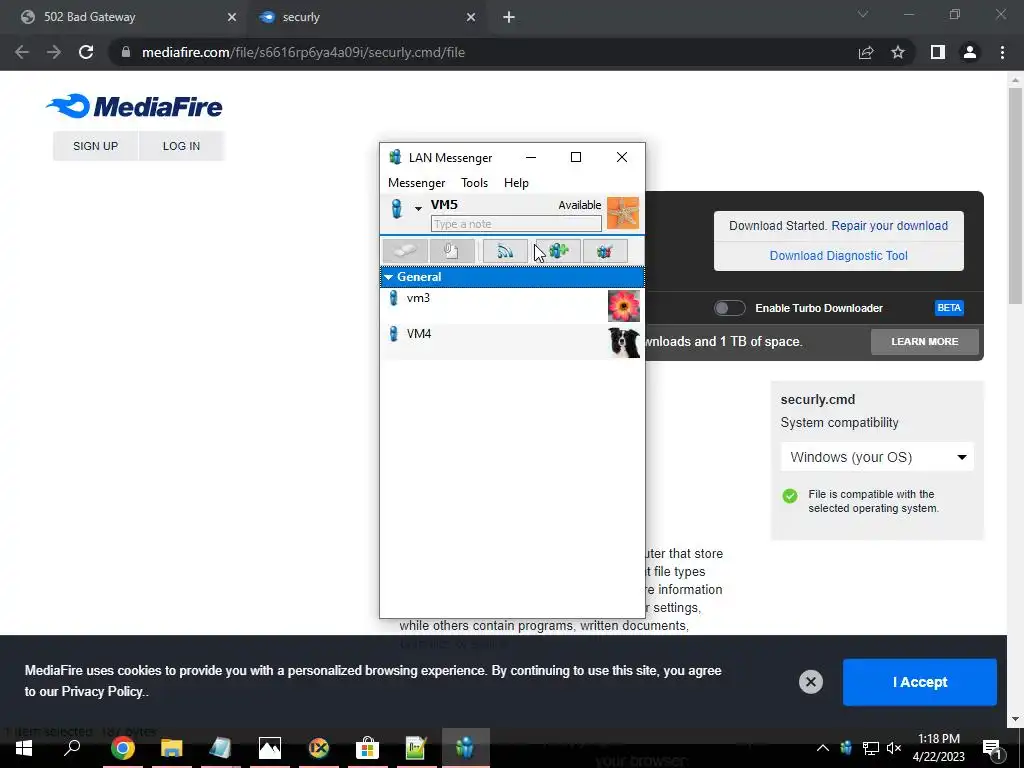Open File Explorer from the taskbar
The width and height of the screenshot is (1024, 768).
click(x=171, y=748)
